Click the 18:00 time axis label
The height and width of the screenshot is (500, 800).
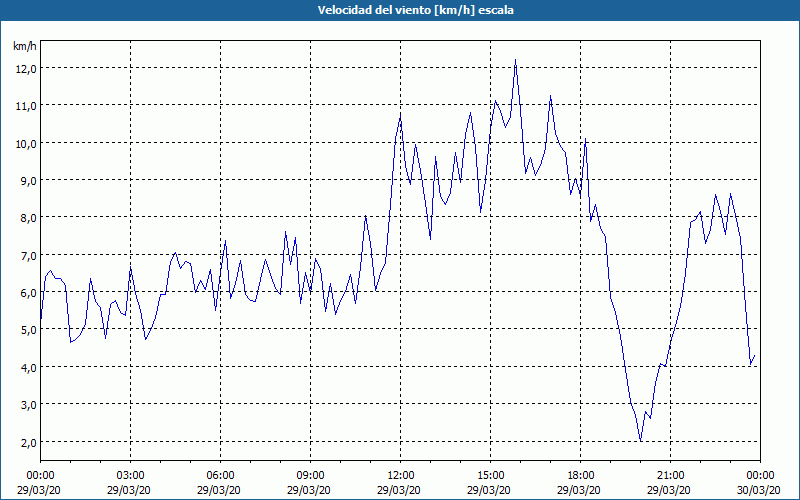pyautogui.click(x=581, y=476)
